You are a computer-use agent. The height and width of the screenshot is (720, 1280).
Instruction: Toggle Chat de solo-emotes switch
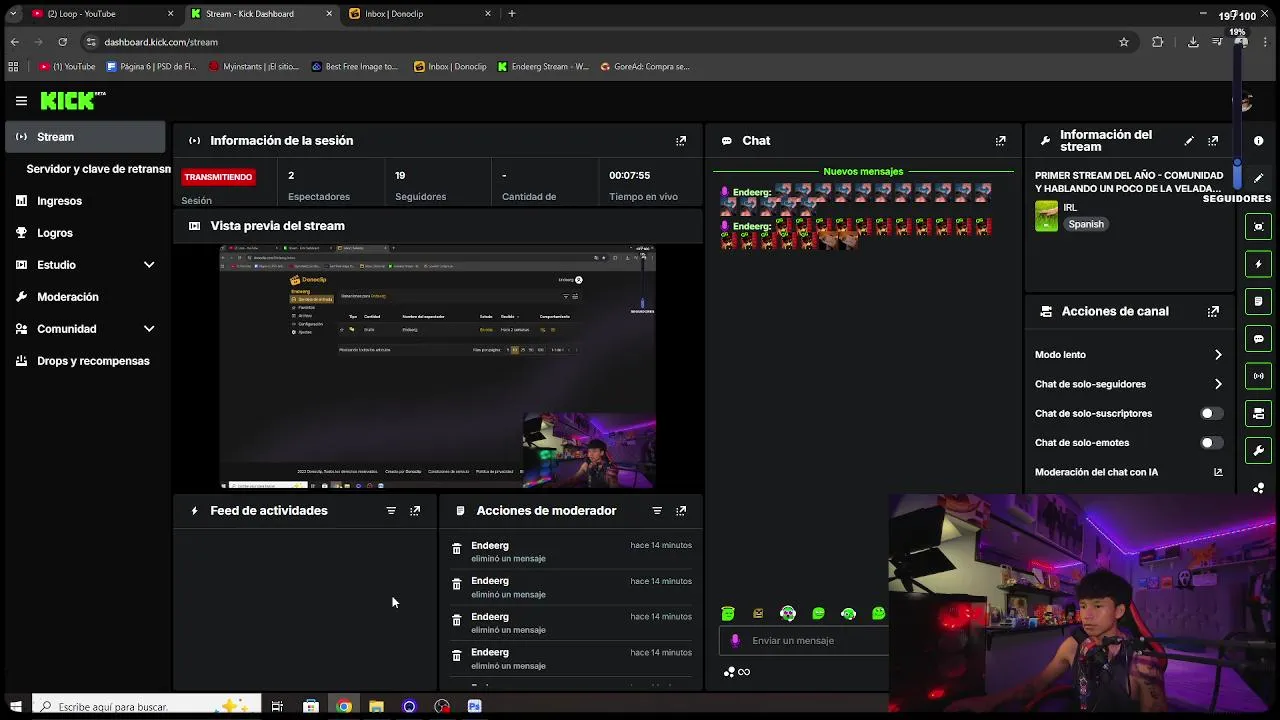[1211, 443]
